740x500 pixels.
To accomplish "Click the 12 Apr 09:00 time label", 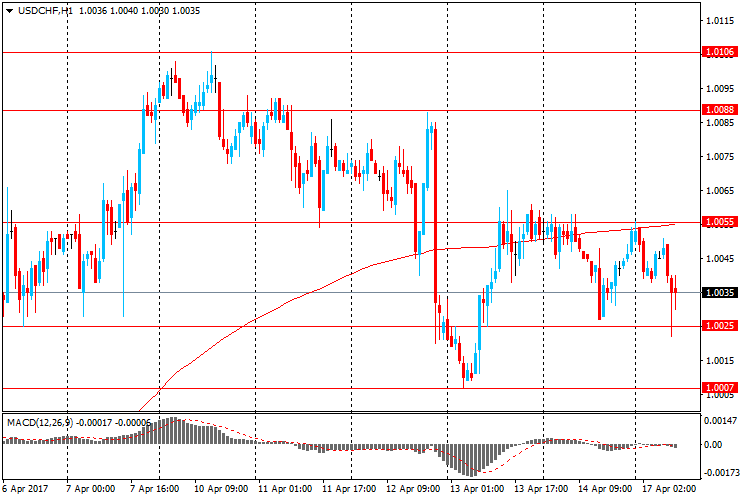I will click(414, 489).
